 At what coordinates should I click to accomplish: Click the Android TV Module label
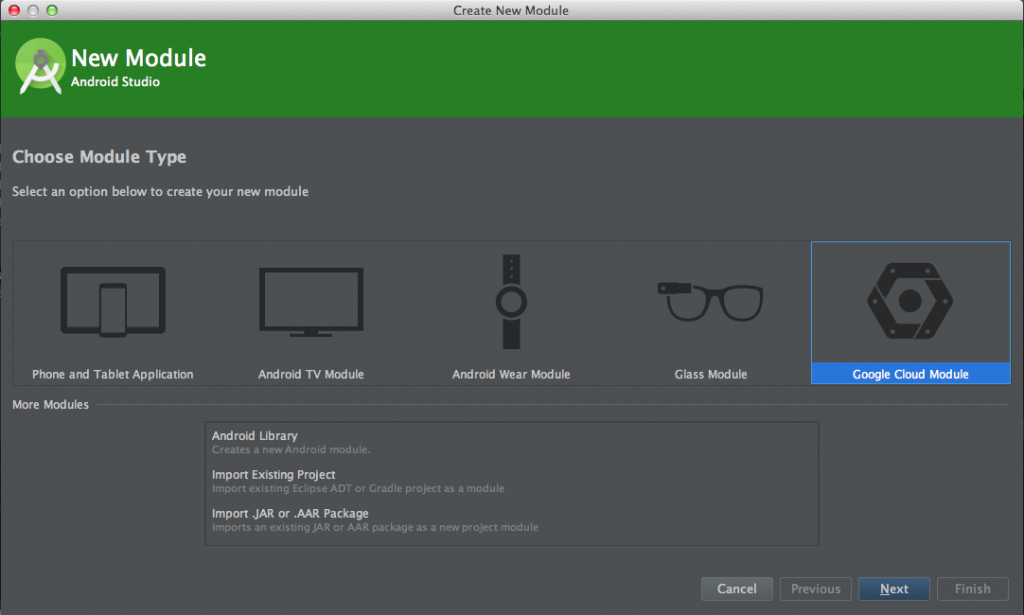311,374
